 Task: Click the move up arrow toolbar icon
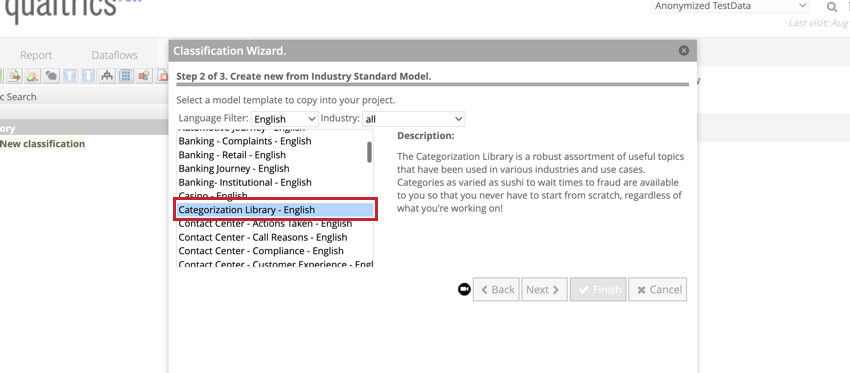(69, 76)
